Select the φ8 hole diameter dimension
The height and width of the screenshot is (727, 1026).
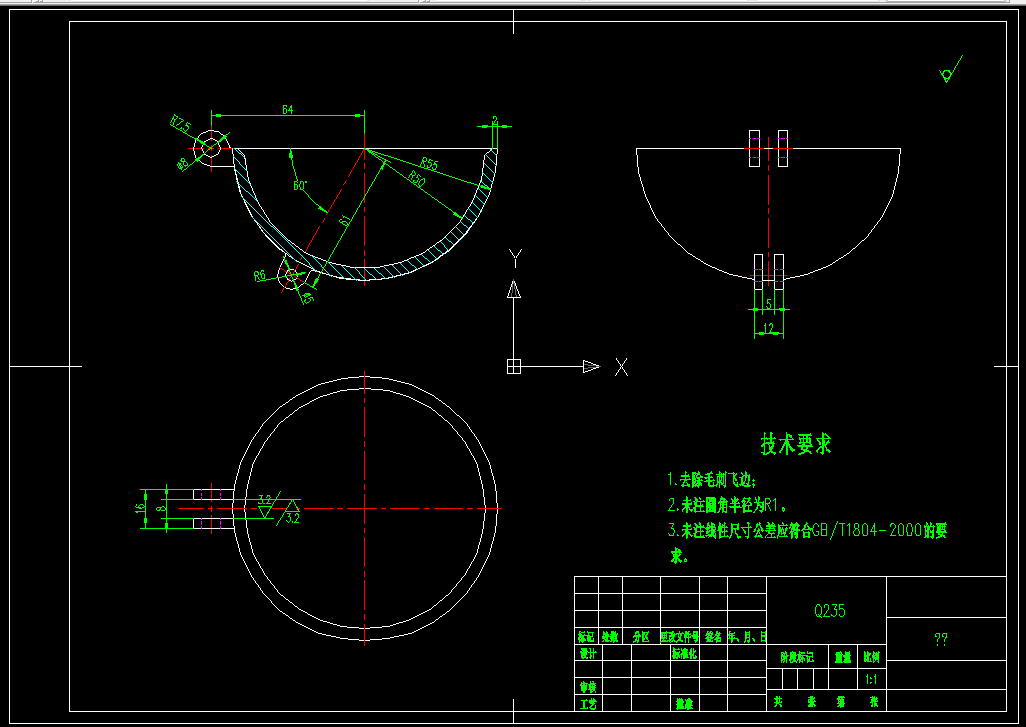click(183, 164)
